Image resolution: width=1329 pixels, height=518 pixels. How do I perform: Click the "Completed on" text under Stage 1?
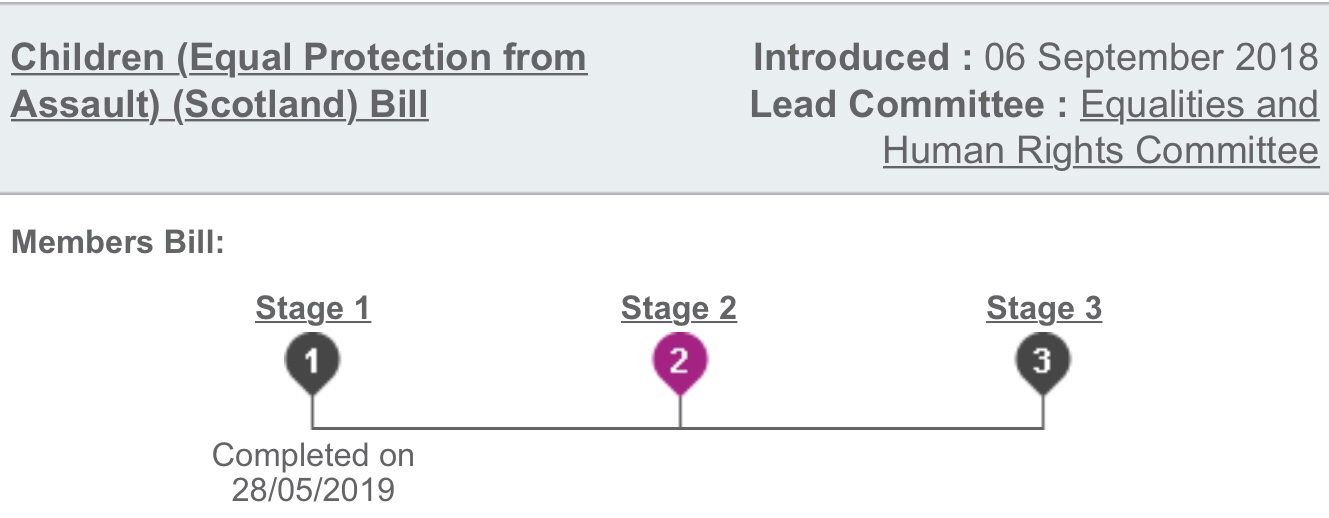[313, 456]
